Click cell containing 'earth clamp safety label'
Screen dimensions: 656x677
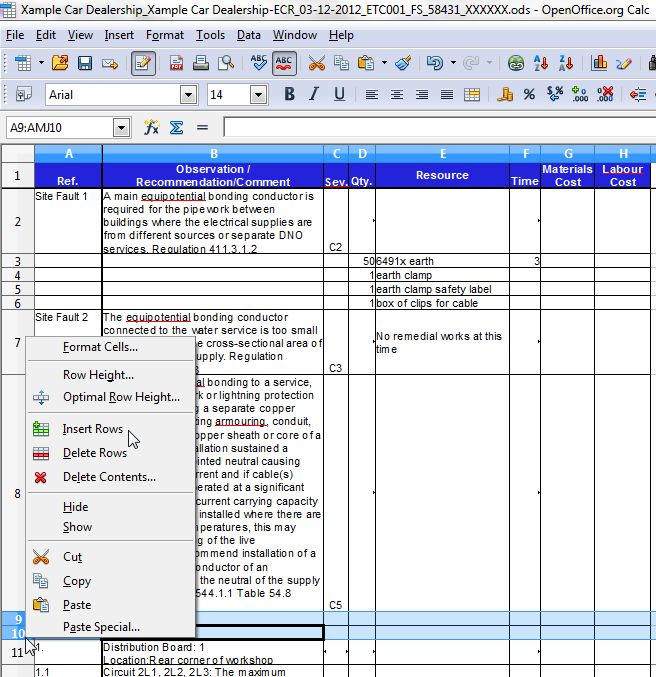(x=443, y=289)
